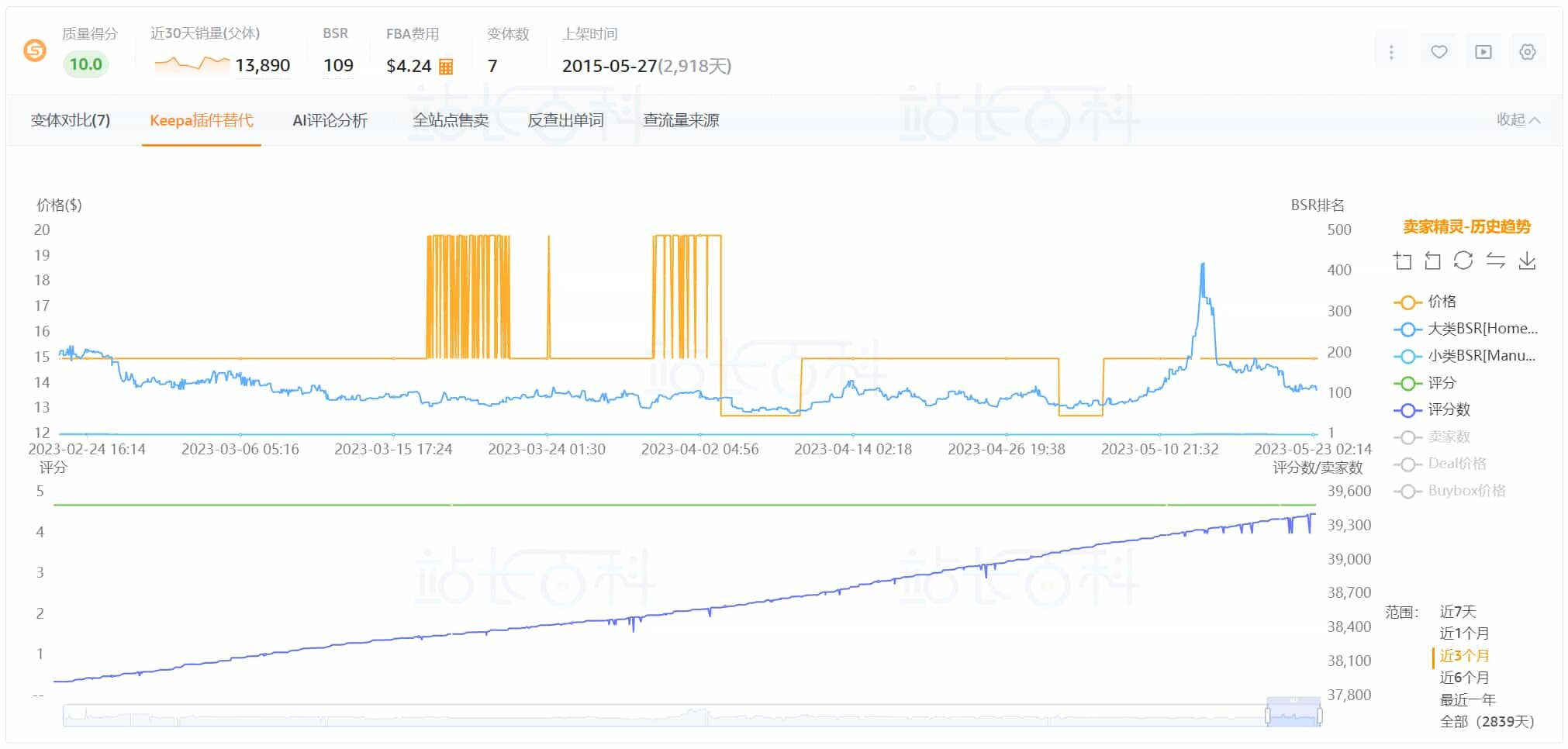Collapse the panel with 收起
The width and height of the screenshot is (1568, 749).
1518,119
